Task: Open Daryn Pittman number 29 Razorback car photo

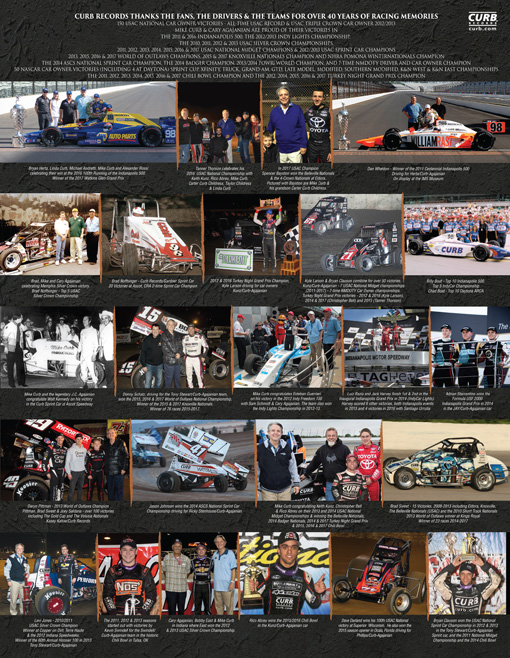Action: point(65,460)
